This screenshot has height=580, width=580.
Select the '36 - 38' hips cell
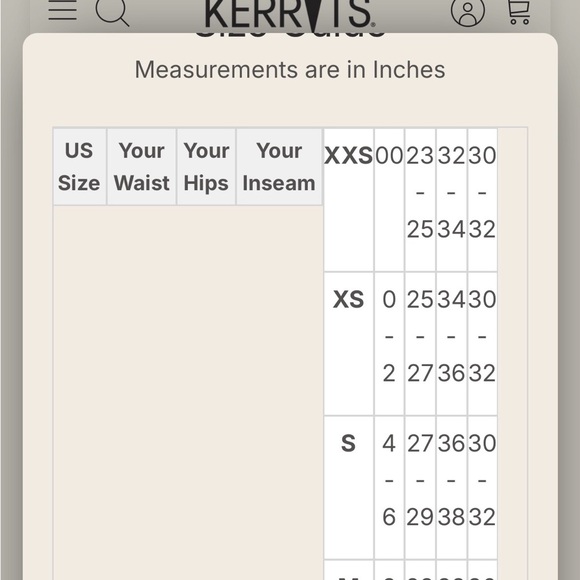452,488
